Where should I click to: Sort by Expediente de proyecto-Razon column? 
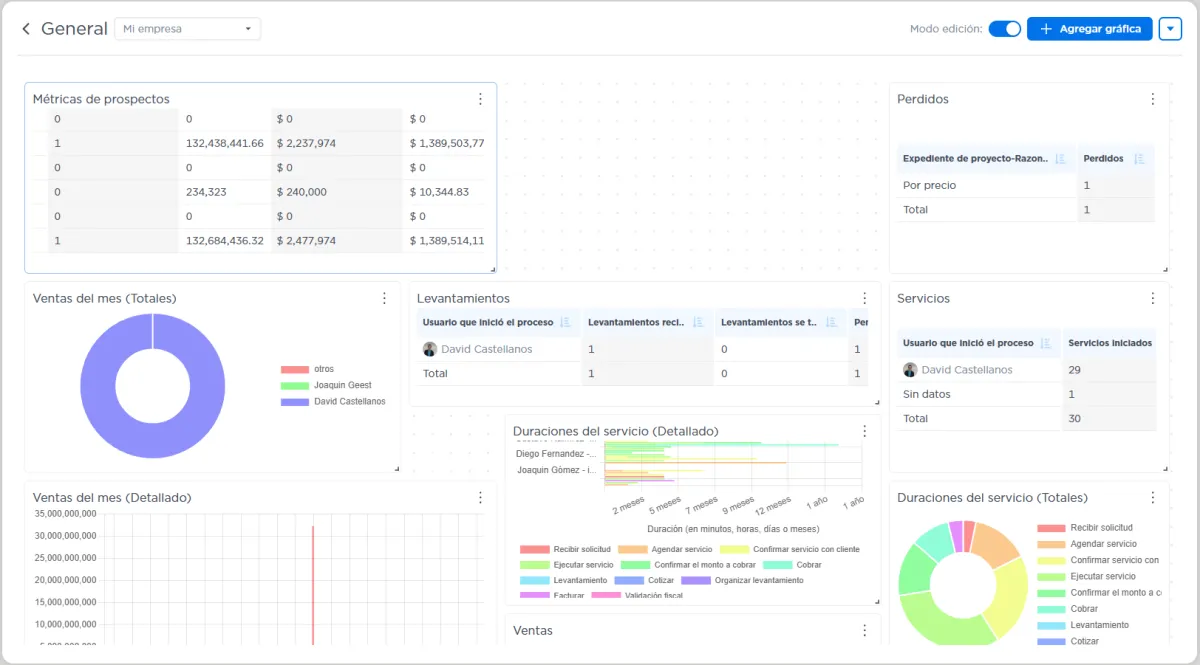pos(1060,158)
